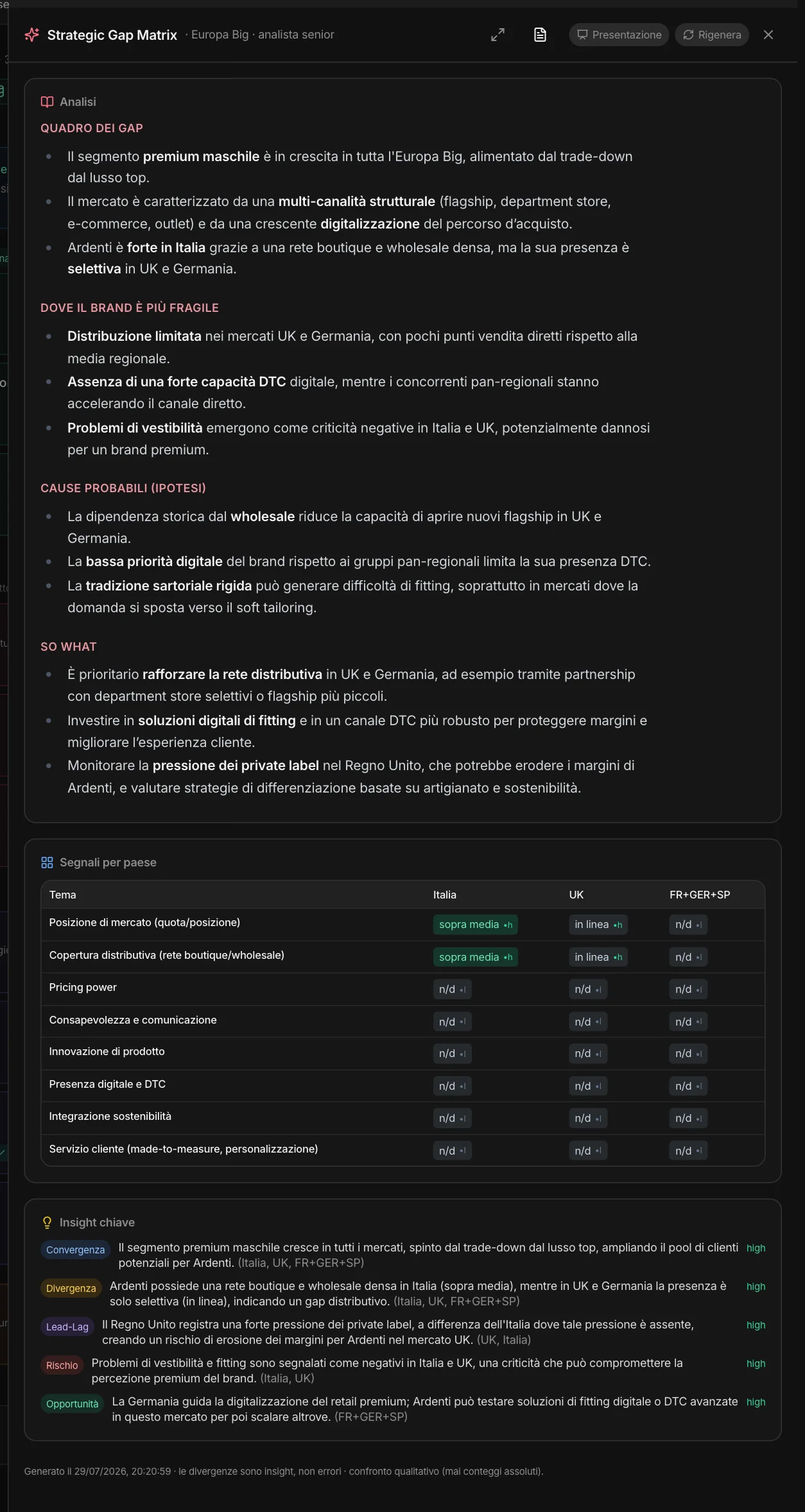Click the Analisi book icon
Image resolution: width=805 pixels, height=1512 pixels.
pos(47,102)
